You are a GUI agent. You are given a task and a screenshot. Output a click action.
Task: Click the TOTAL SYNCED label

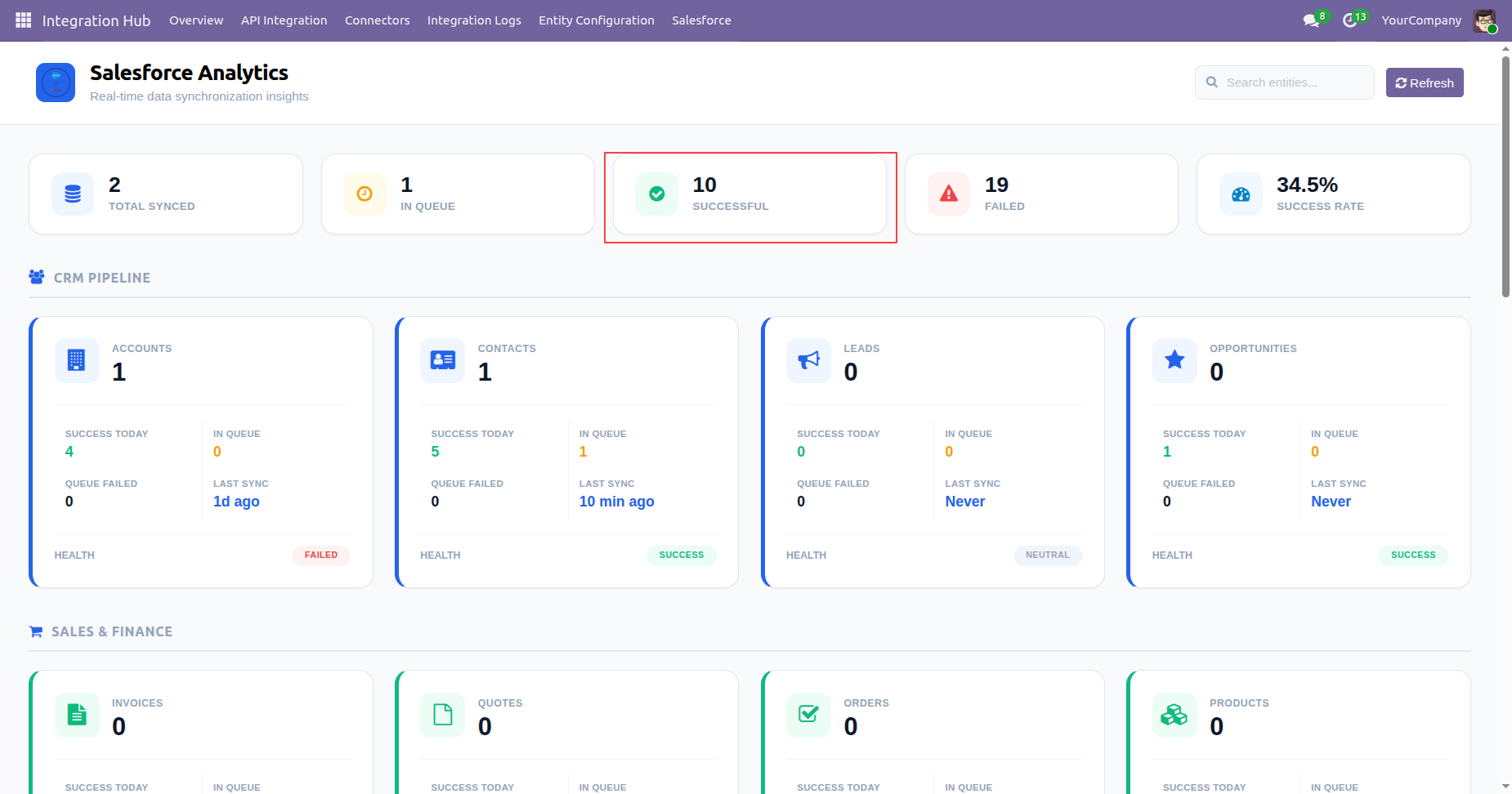coord(152,207)
